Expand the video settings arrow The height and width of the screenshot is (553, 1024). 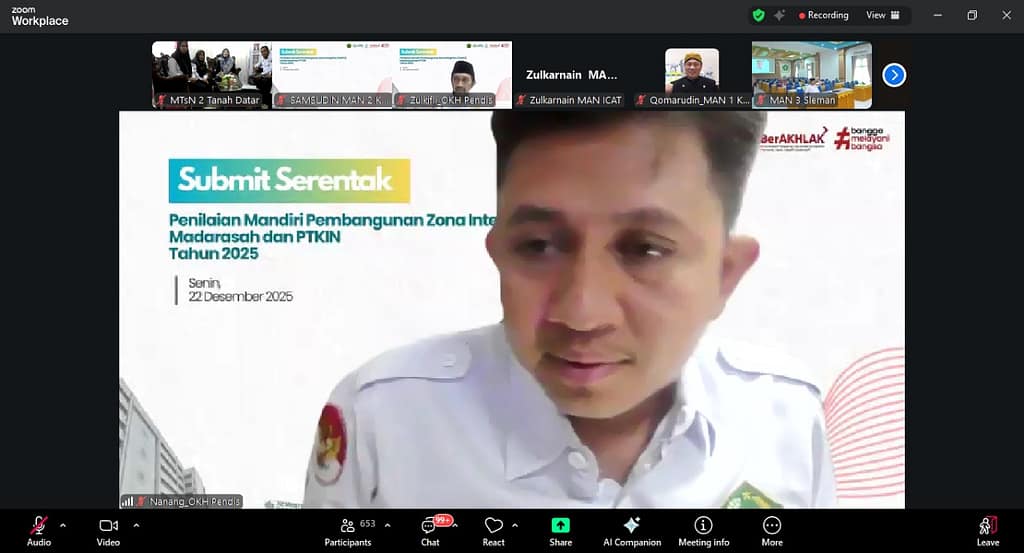pyautogui.click(x=136, y=525)
